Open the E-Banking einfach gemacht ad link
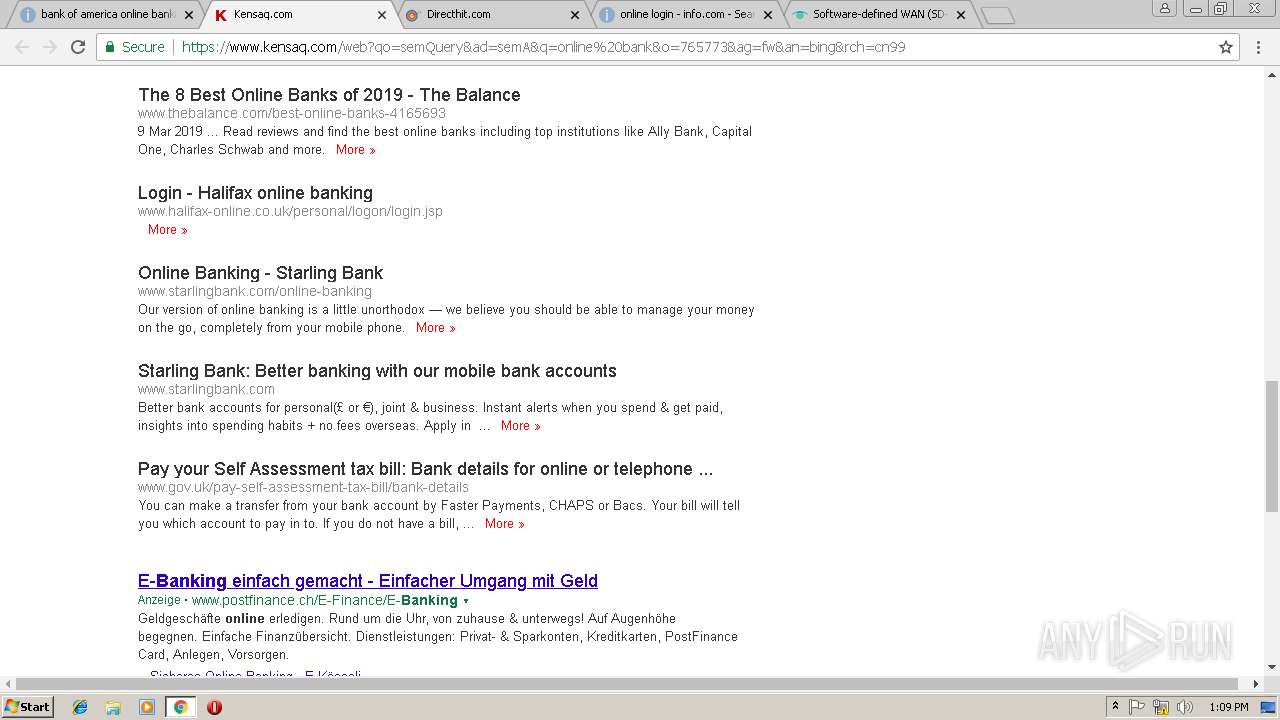The image size is (1280, 720). 368,581
